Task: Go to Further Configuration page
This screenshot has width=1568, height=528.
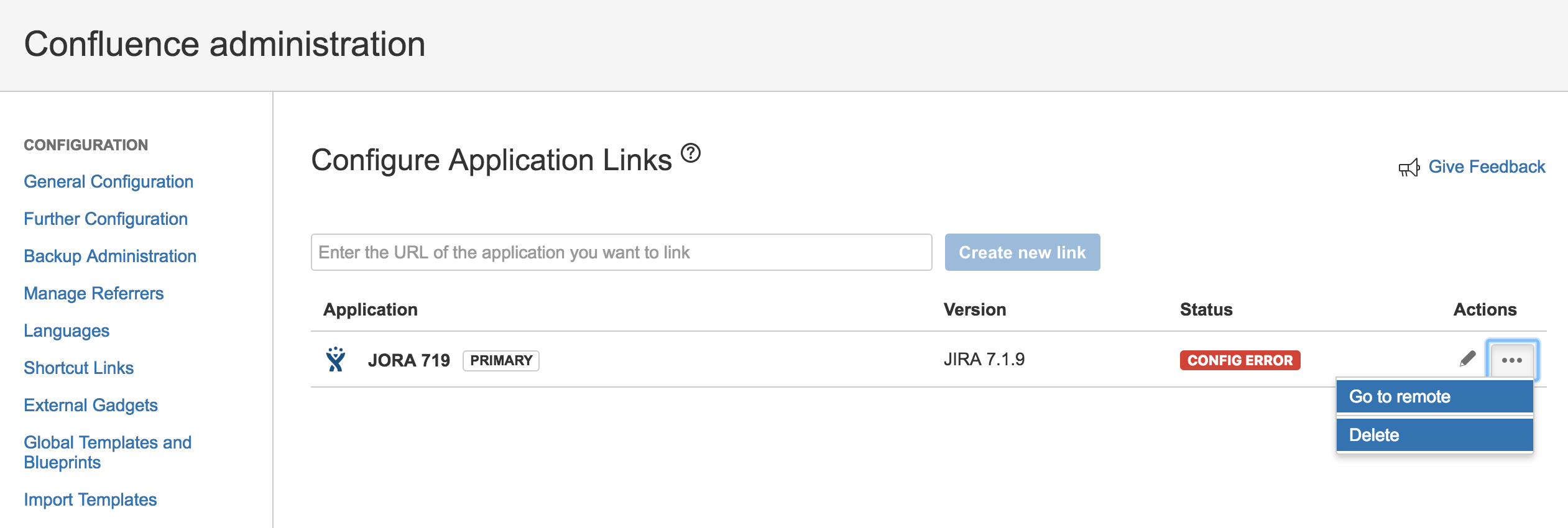Action: [106, 219]
